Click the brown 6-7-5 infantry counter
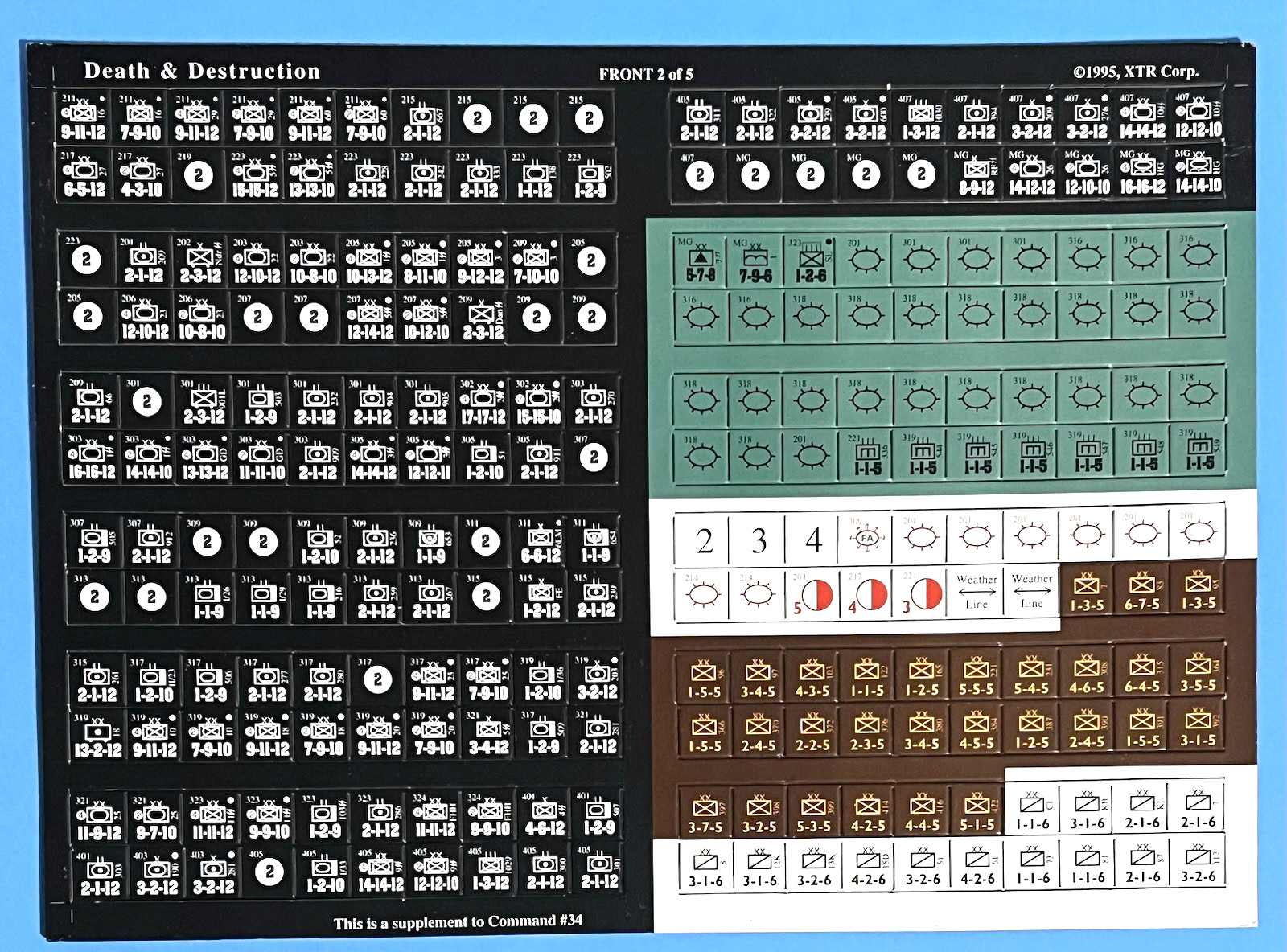 (1141, 591)
